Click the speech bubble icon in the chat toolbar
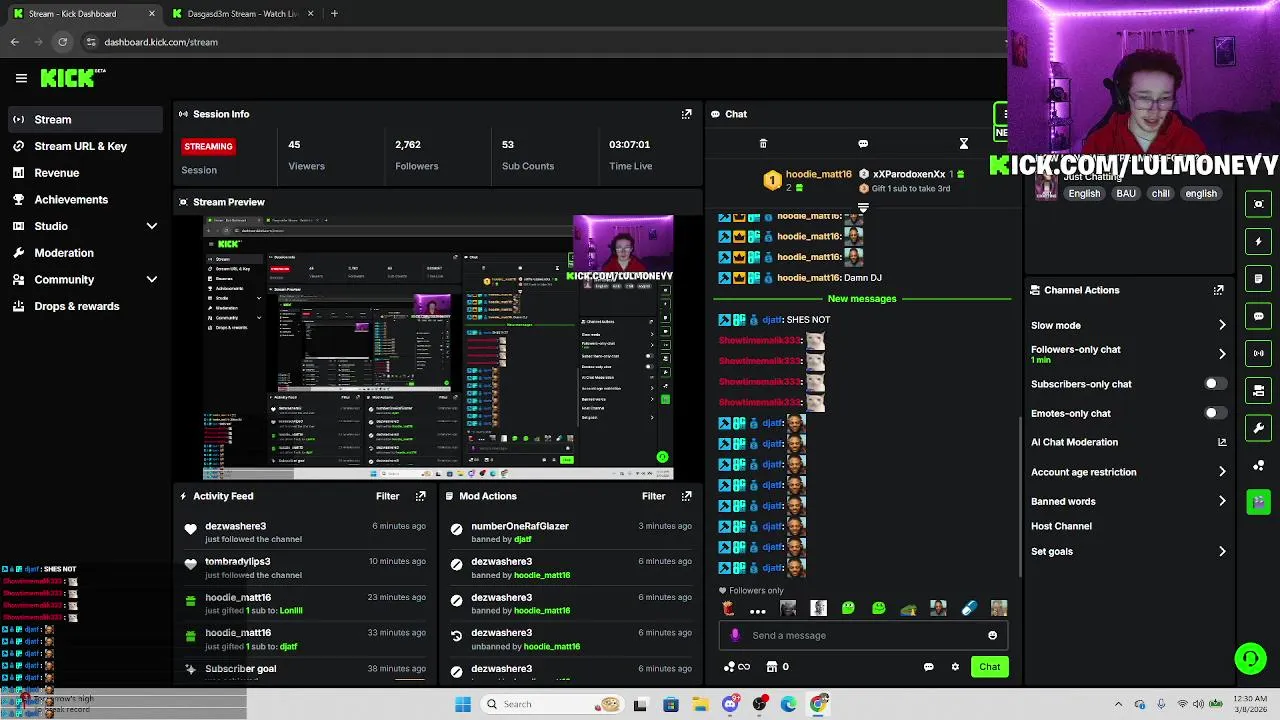 pyautogui.click(x=863, y=144)
